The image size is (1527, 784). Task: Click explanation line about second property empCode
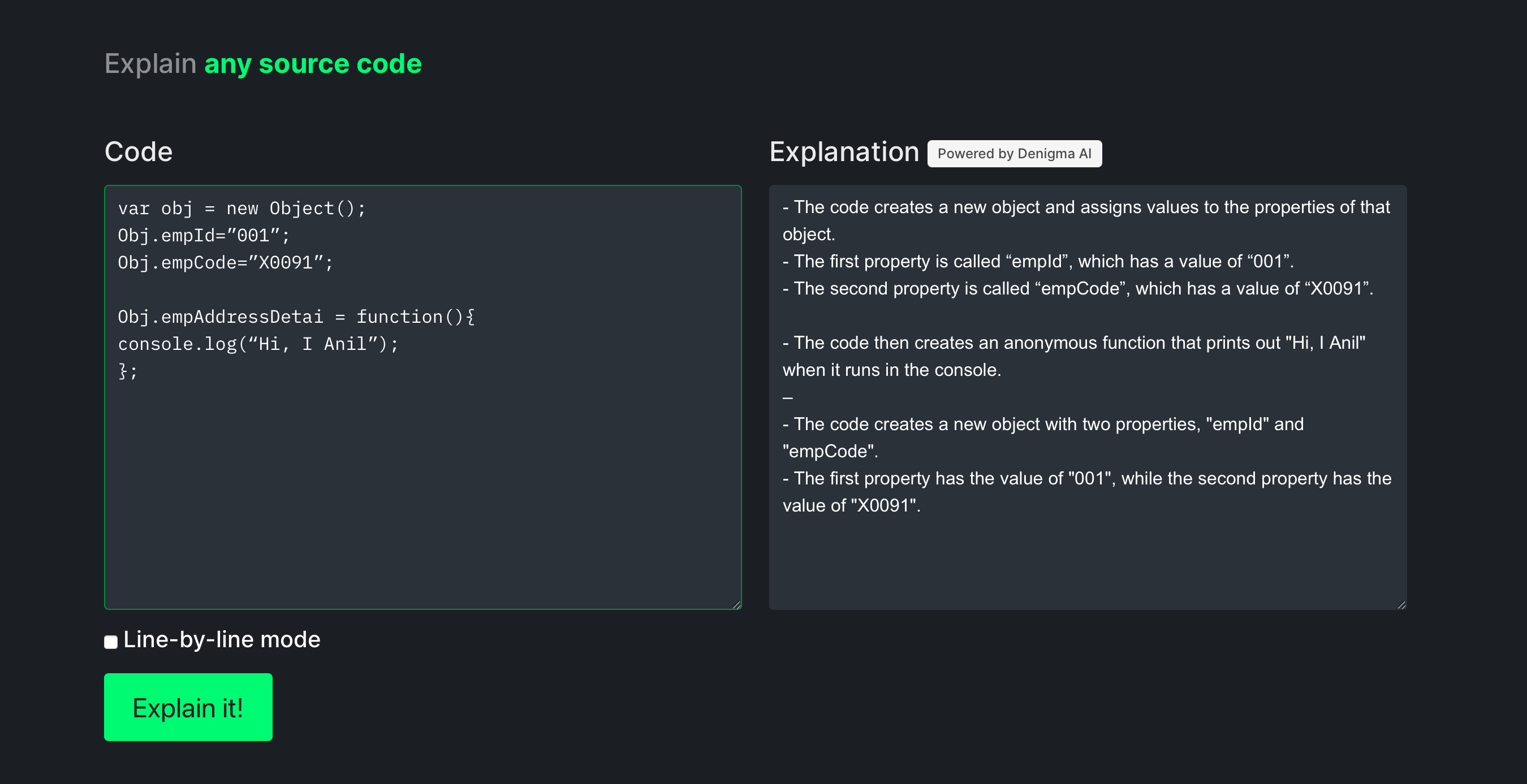click(1078, 289)
